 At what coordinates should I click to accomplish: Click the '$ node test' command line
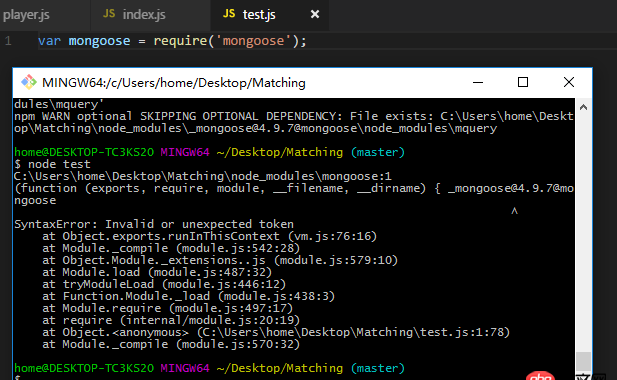tap(52, 164)
